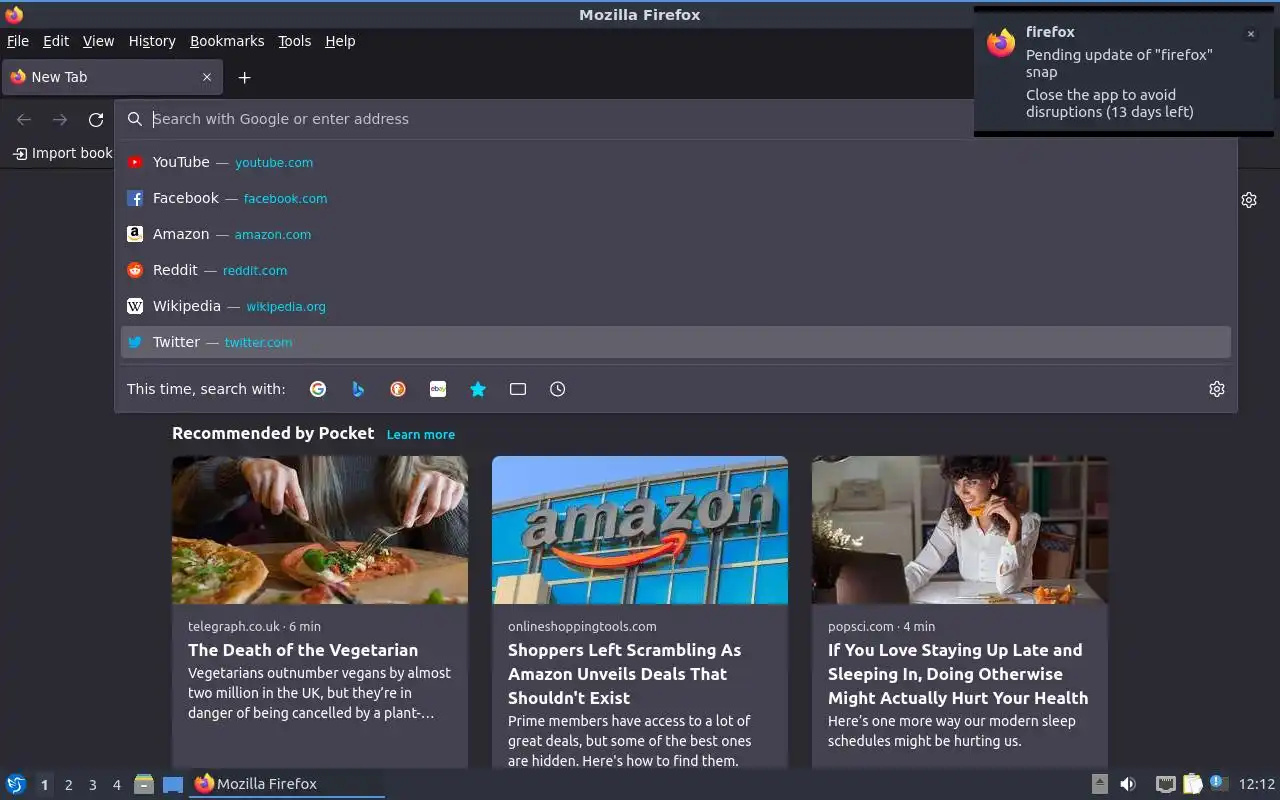Image resolution: width=1280 pixels, height=800 pixels.
Task: Select the Wikipedia suggestion
Action: [676, 306]
